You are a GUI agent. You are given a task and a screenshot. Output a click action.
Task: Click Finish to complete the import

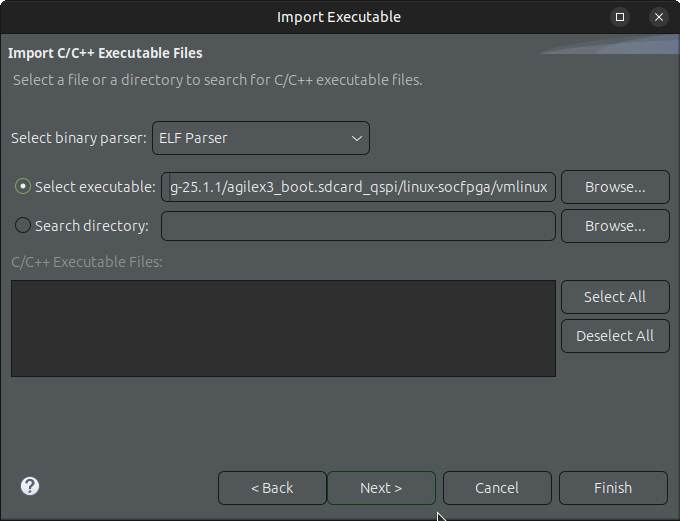coord(613,488)
